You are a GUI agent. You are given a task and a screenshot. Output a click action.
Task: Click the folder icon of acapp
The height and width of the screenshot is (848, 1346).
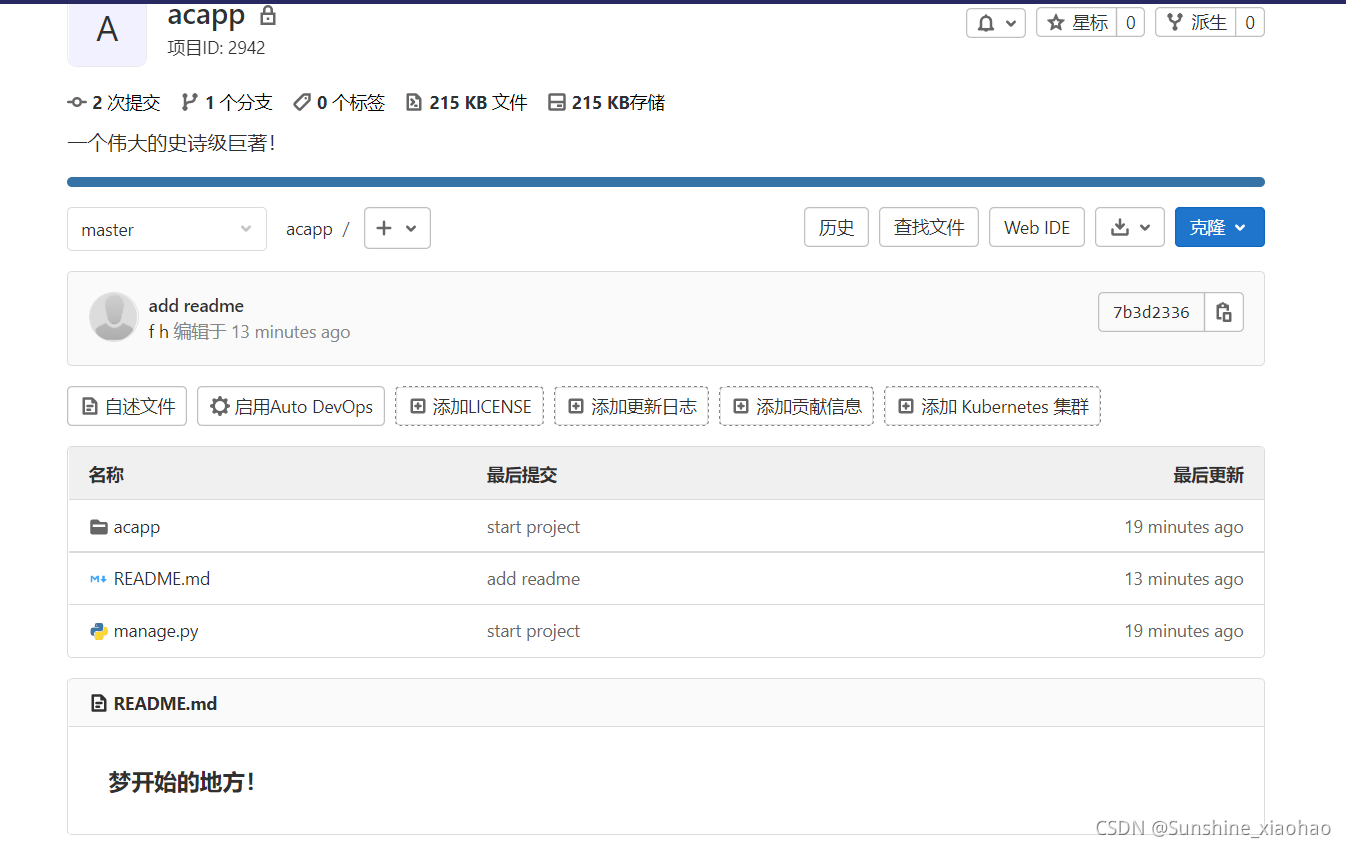99,527
